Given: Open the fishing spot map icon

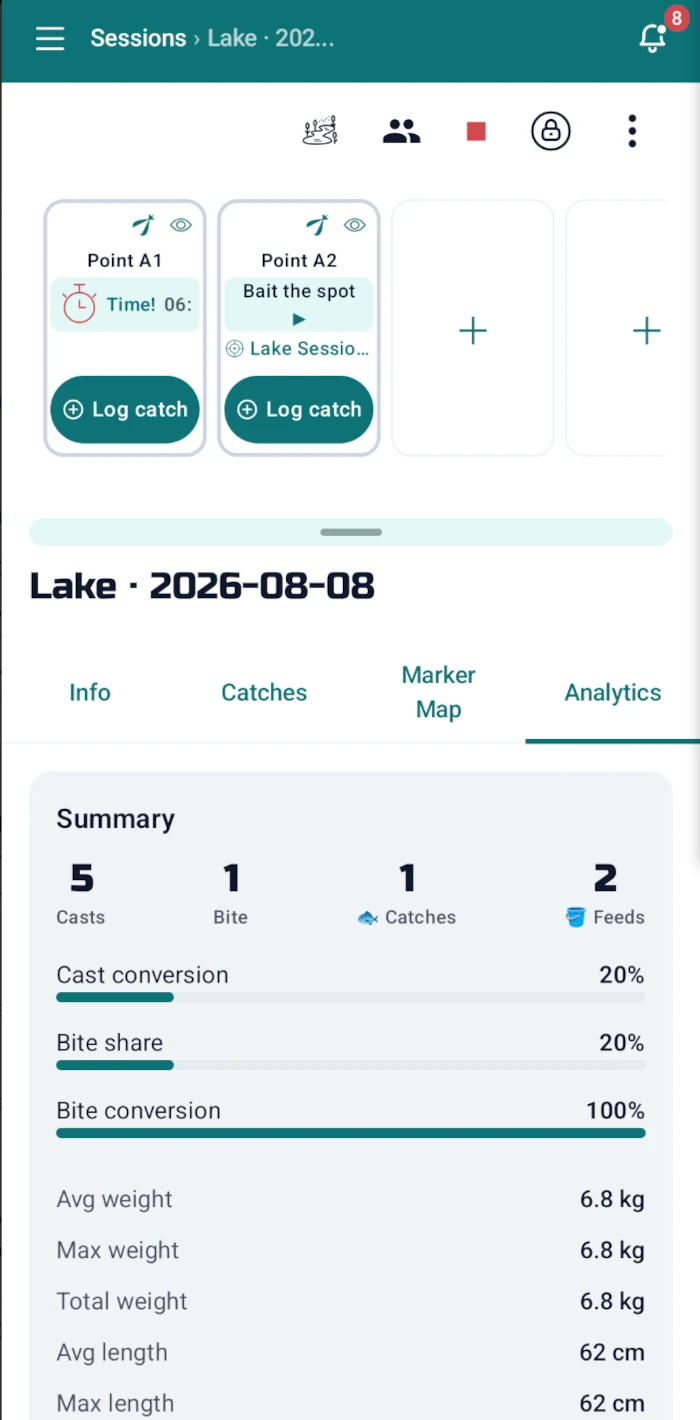Looking at the screenshot, I should (320, 131).
